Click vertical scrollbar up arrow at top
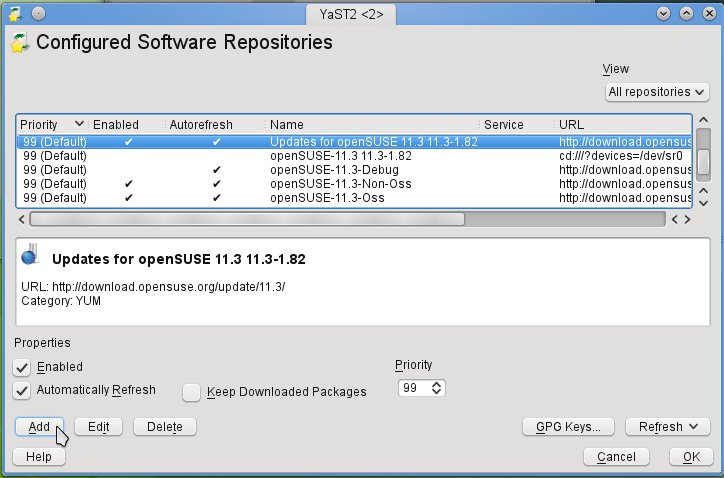724x478 pixels. (703, 120)
